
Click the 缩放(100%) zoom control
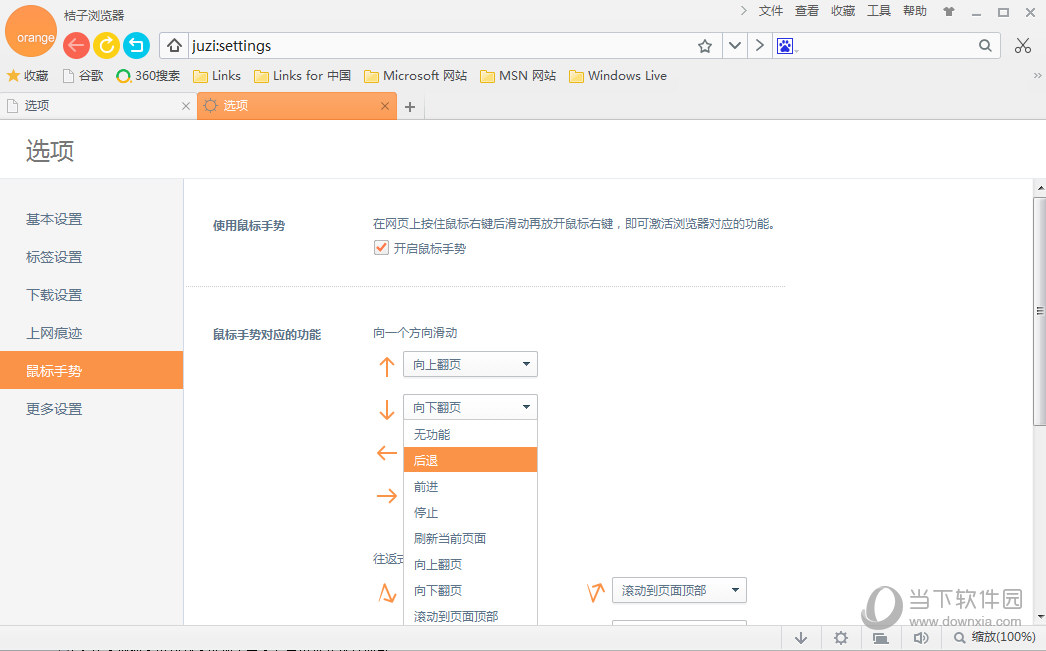[993, 638]
